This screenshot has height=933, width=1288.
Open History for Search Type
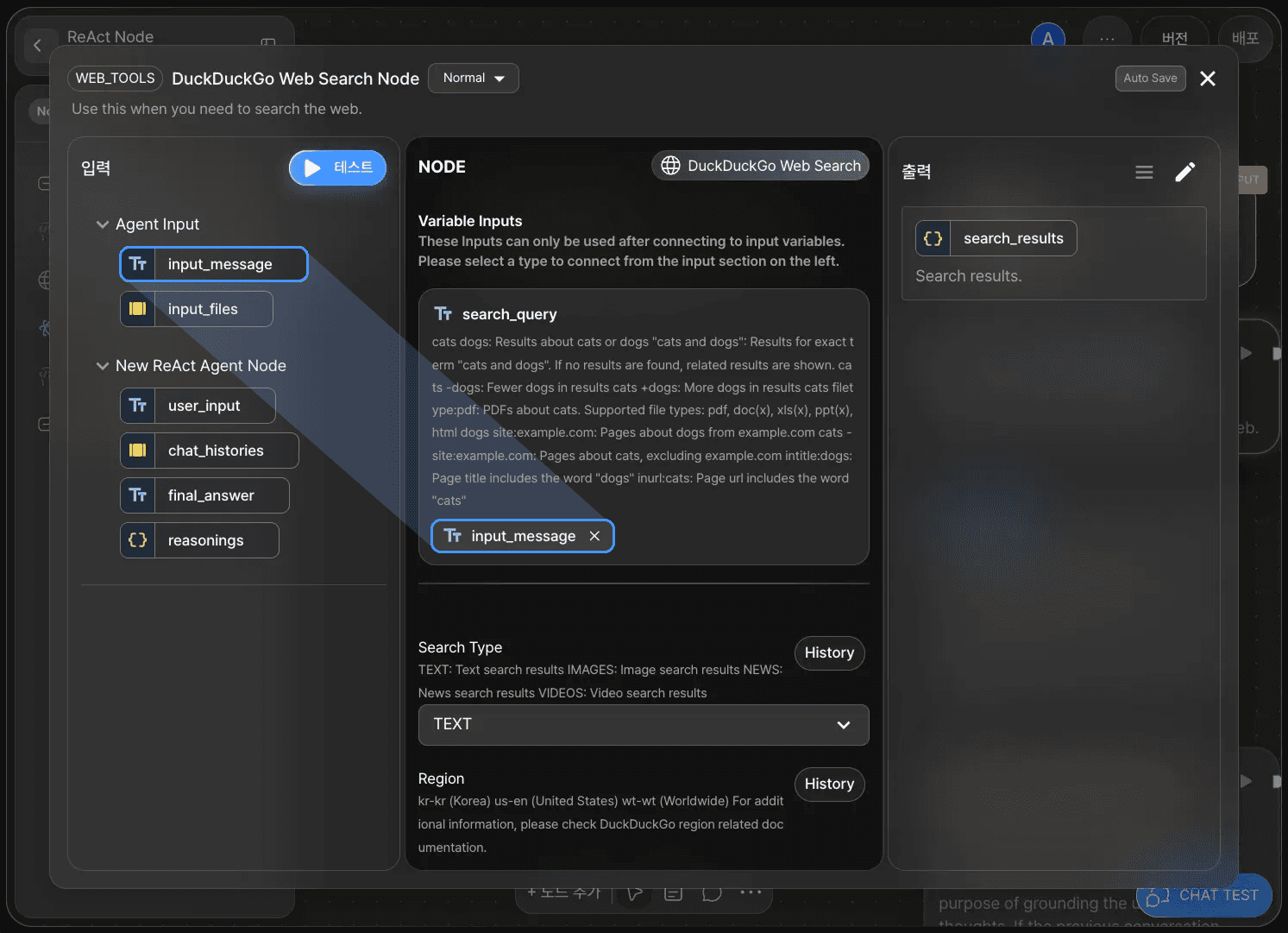[829, 653]
